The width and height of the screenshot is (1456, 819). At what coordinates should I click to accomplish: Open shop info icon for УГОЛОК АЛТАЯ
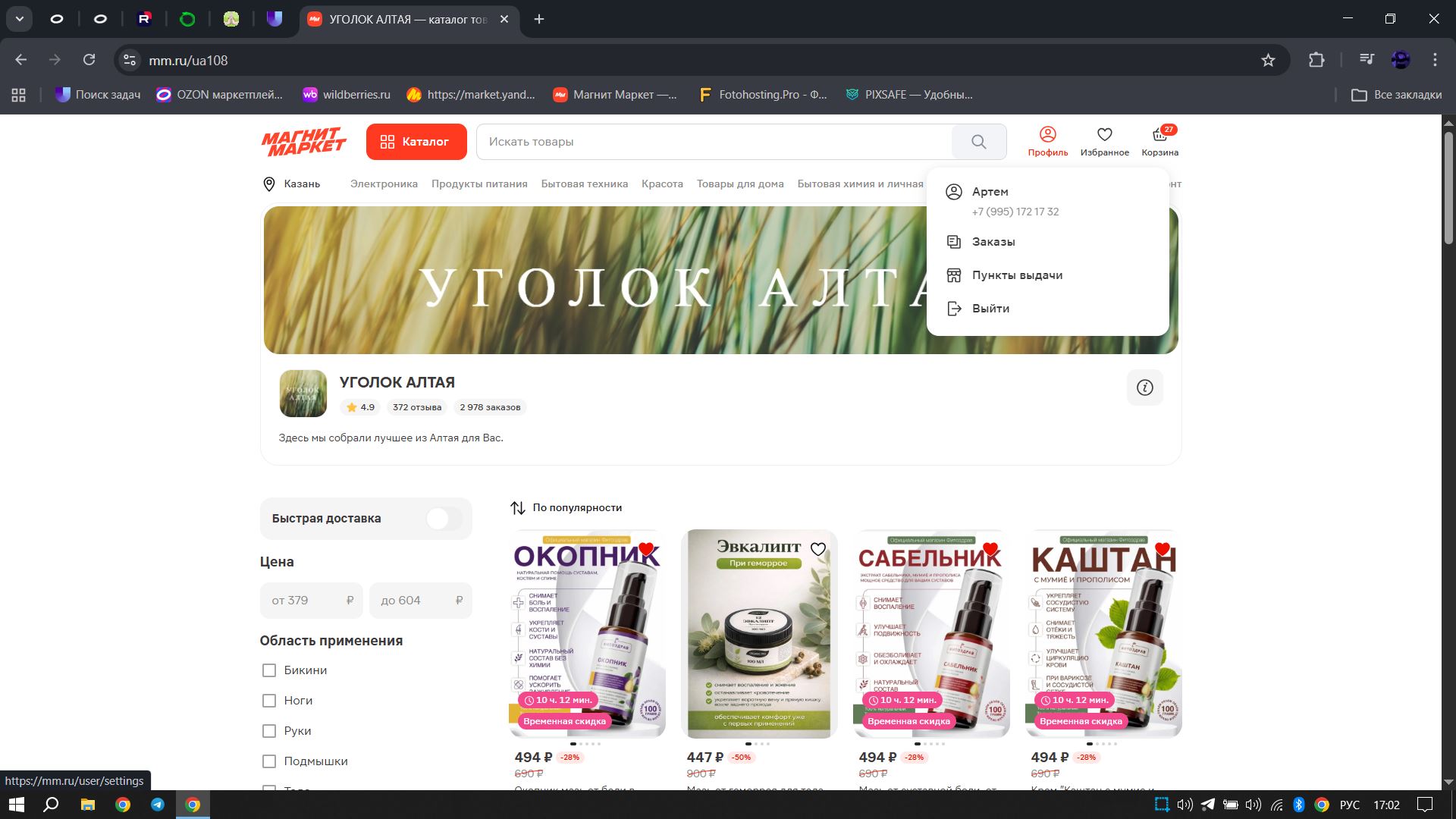click(x=1144, y=388)
